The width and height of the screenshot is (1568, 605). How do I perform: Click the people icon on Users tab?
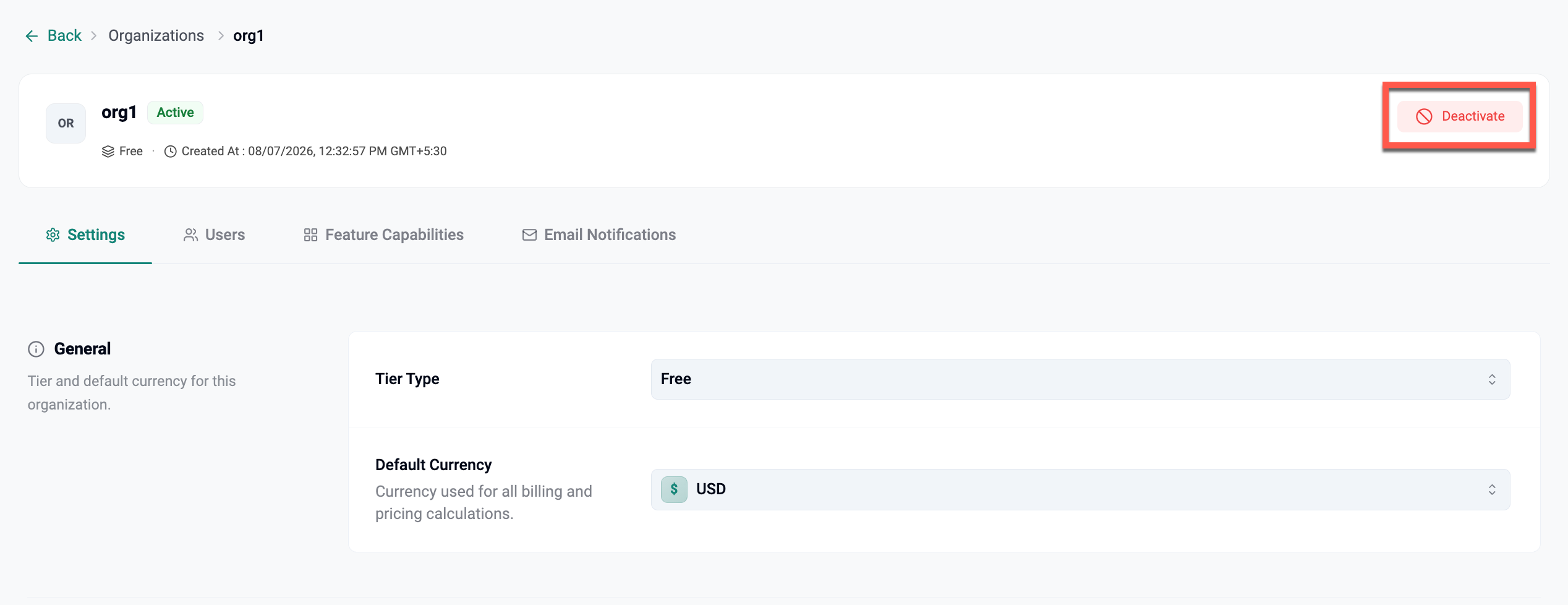coord(190,235)
